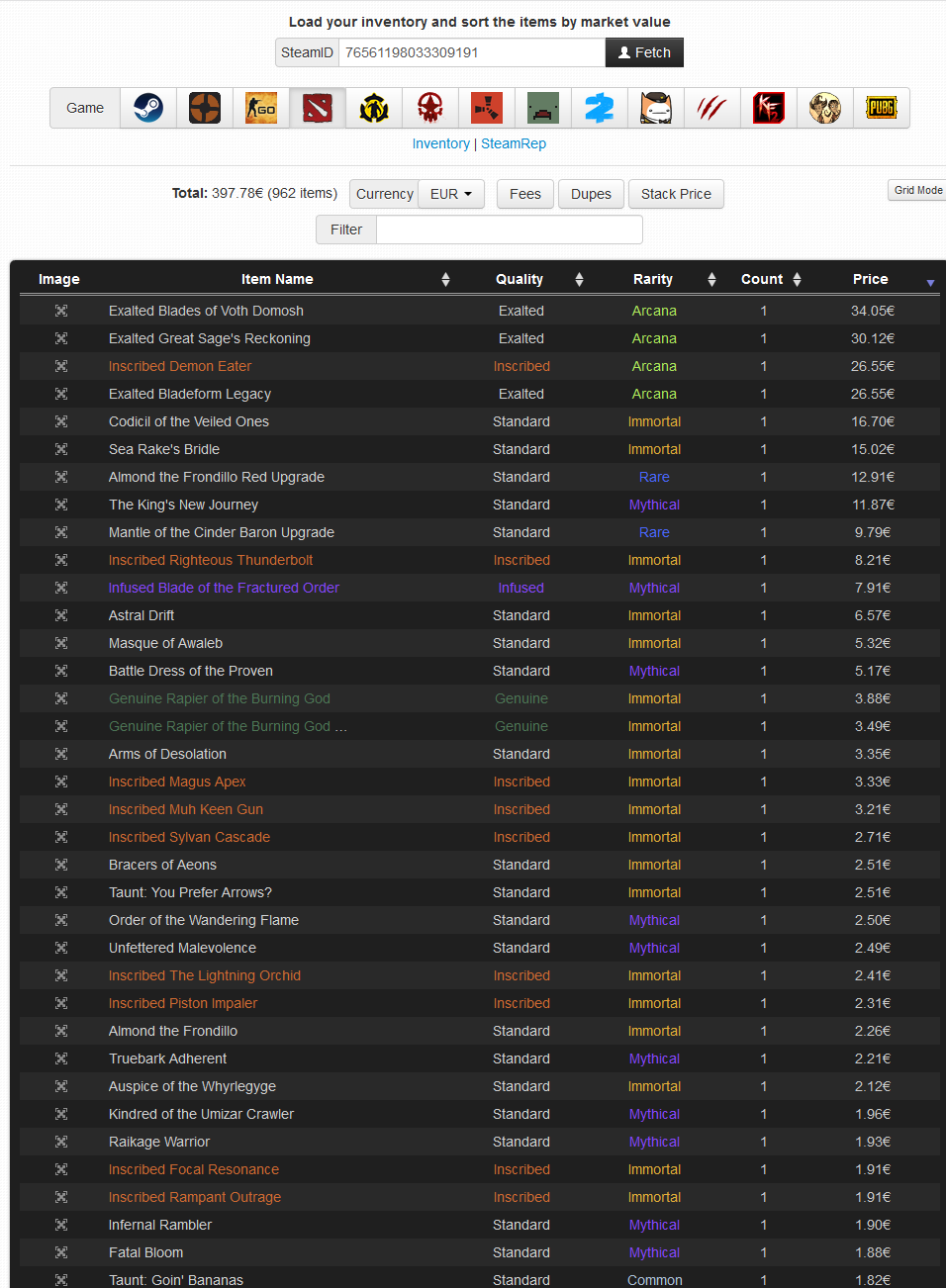Screen dimensions: 946x1288
Task: Choose the Killing Floor game icon
Action: (768, 108)
